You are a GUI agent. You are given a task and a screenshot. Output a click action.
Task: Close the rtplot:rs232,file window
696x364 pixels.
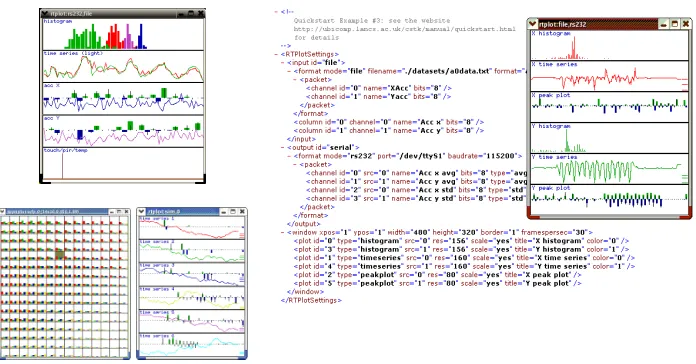(201, 14)
